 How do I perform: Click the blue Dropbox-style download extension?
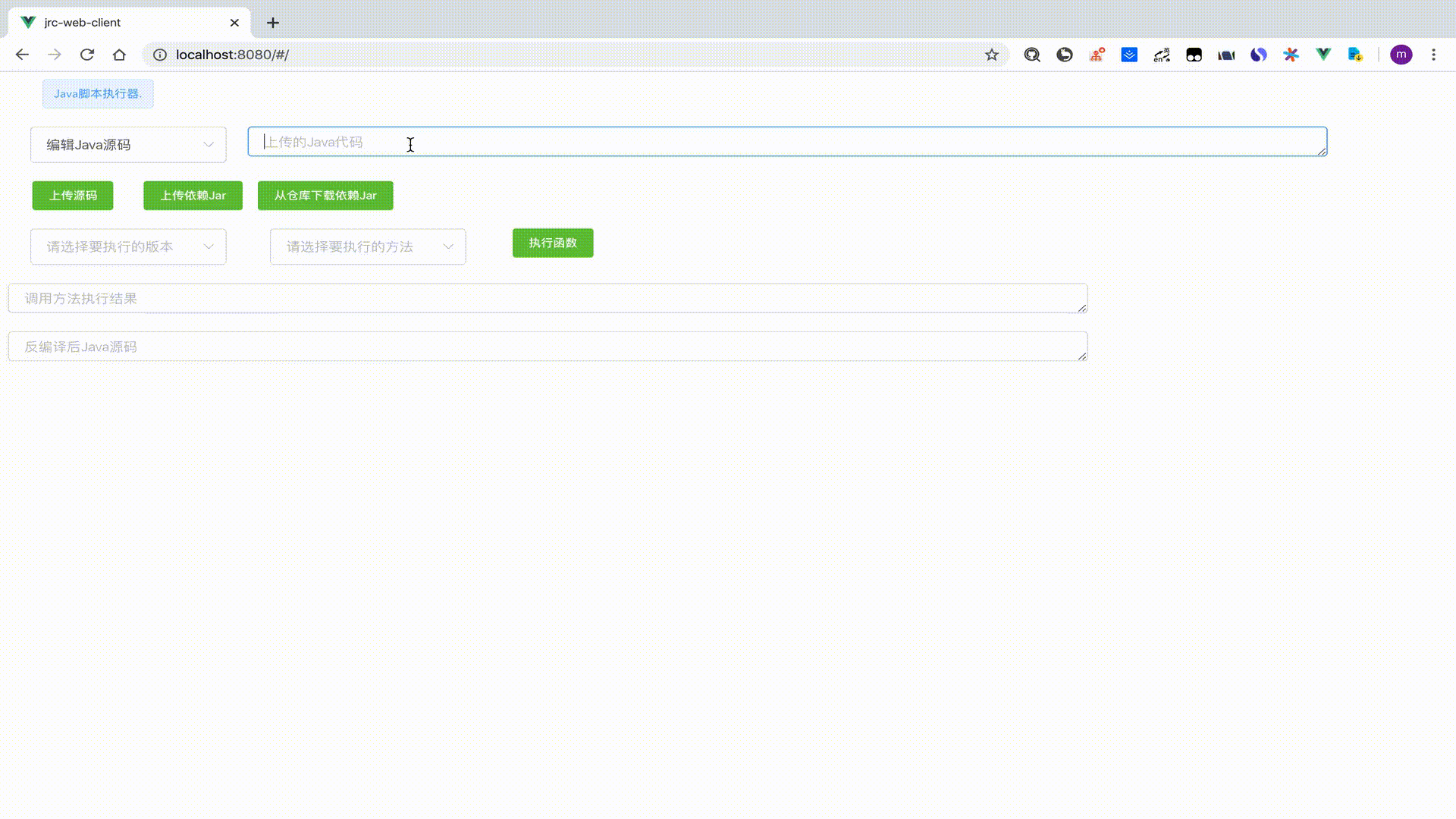(x=1129, y=55)
